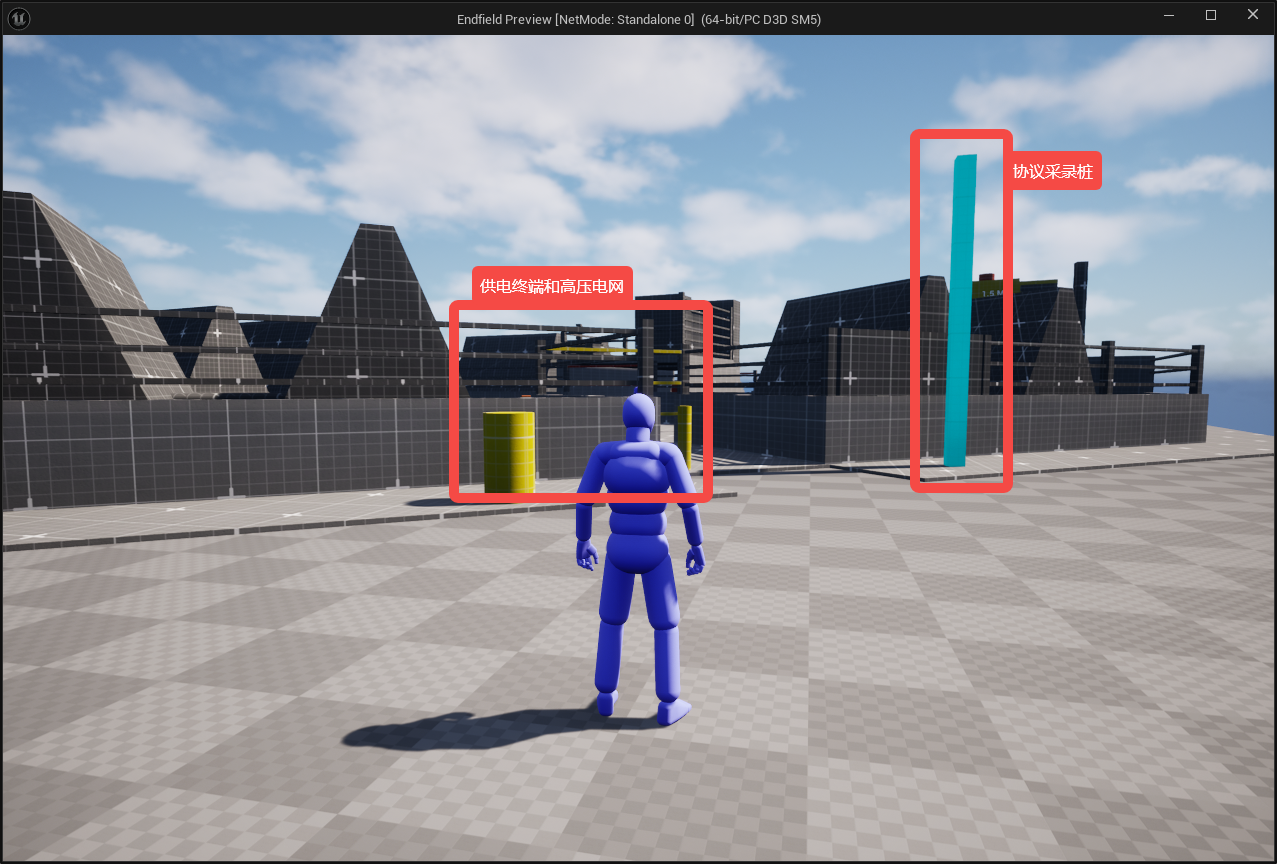The height and width of the screenshot is (864, 1277).
Task: Click the Endfield Preview title bar text
Action: [638, 19]
